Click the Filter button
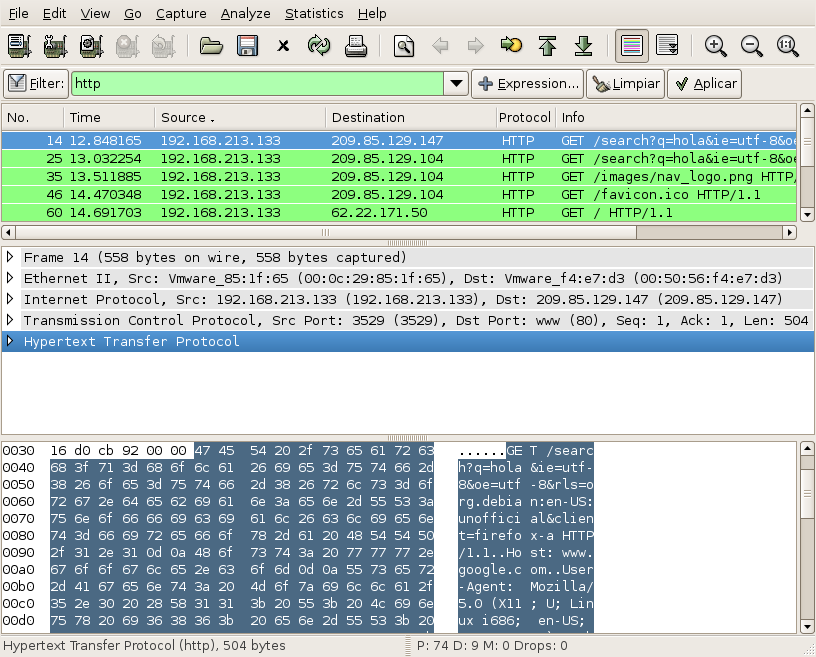The height and width of the screenshot is (657, 816). (x=36, y=84)
